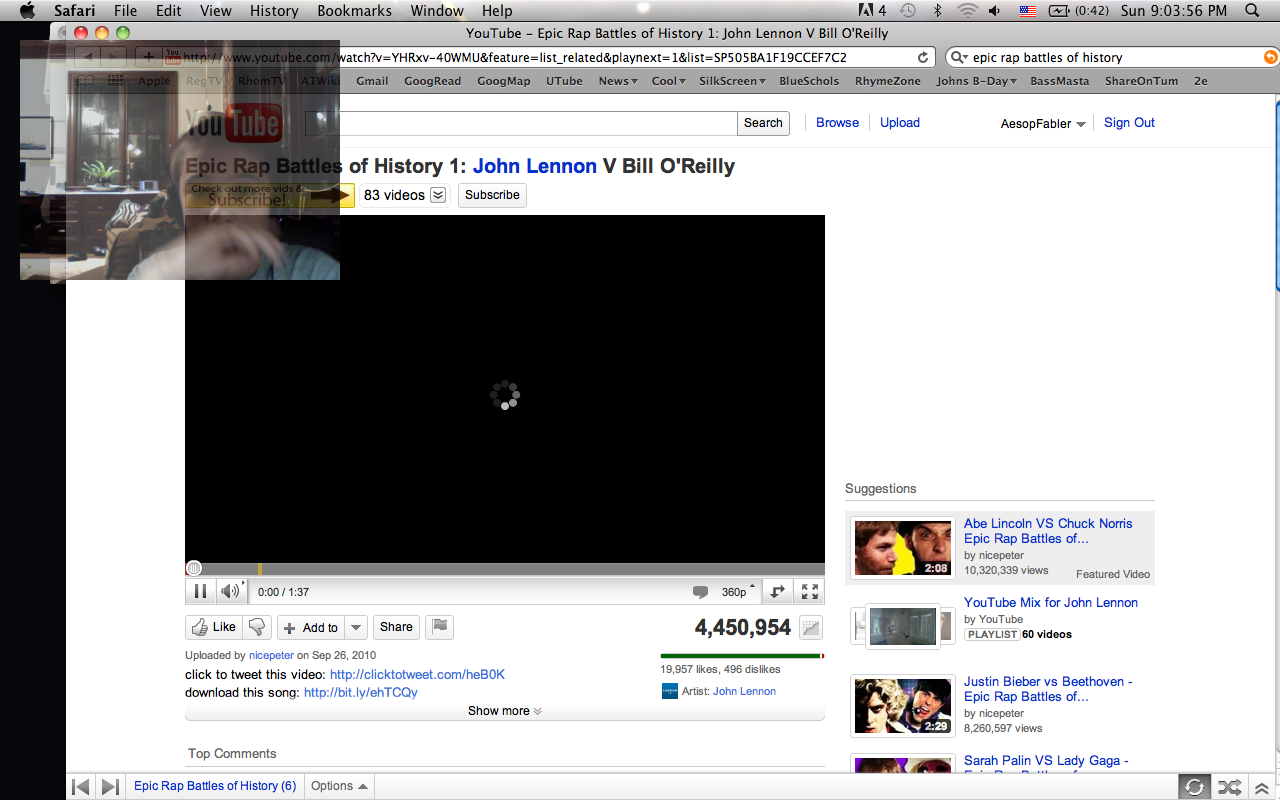Open Safari Bookmarks menu
The width and height of the screenshot is (1280, 800).
click(x=354, y=11)
